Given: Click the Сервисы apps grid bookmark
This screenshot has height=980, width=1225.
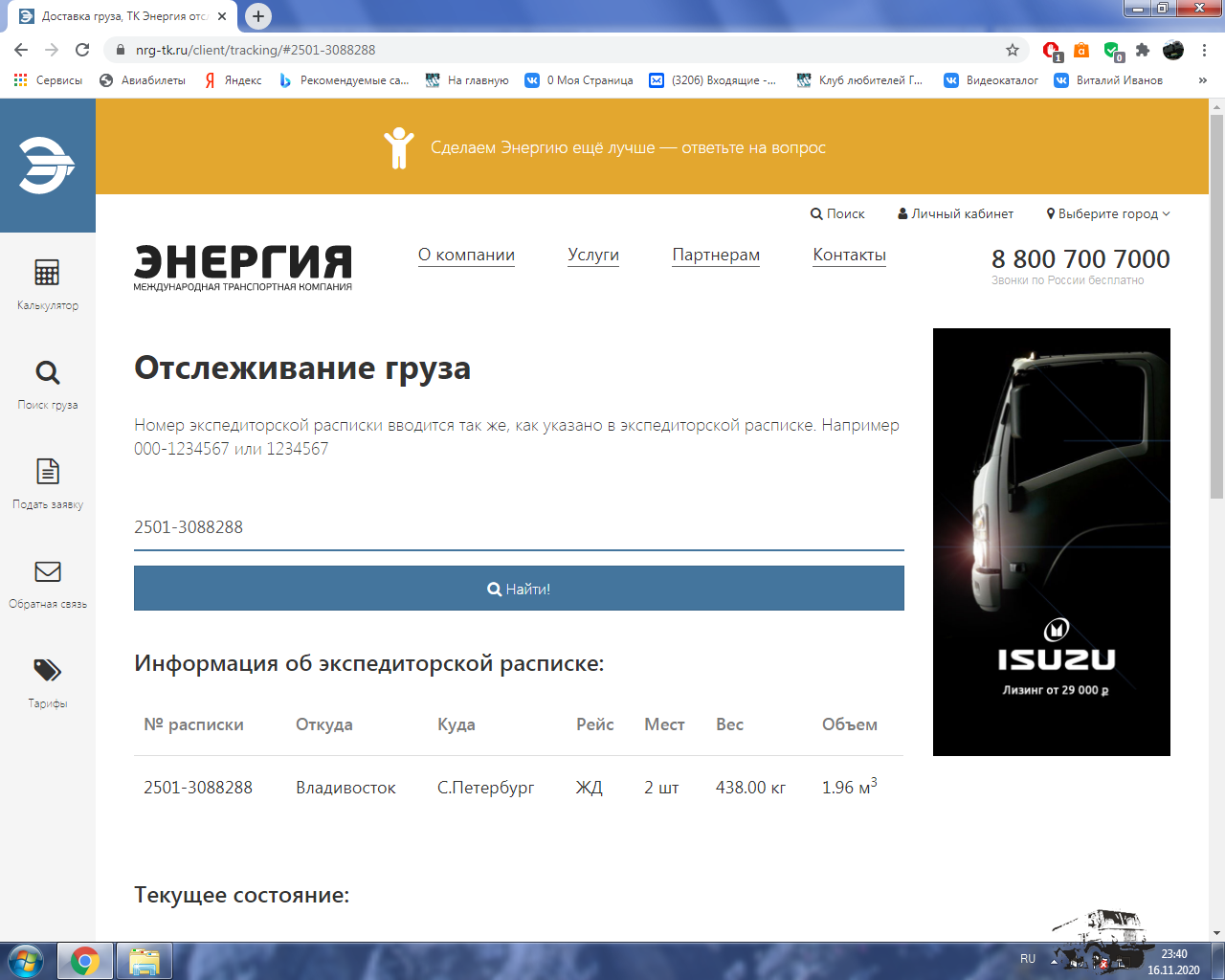Looking at the screenshot, I should click(49, 80).
